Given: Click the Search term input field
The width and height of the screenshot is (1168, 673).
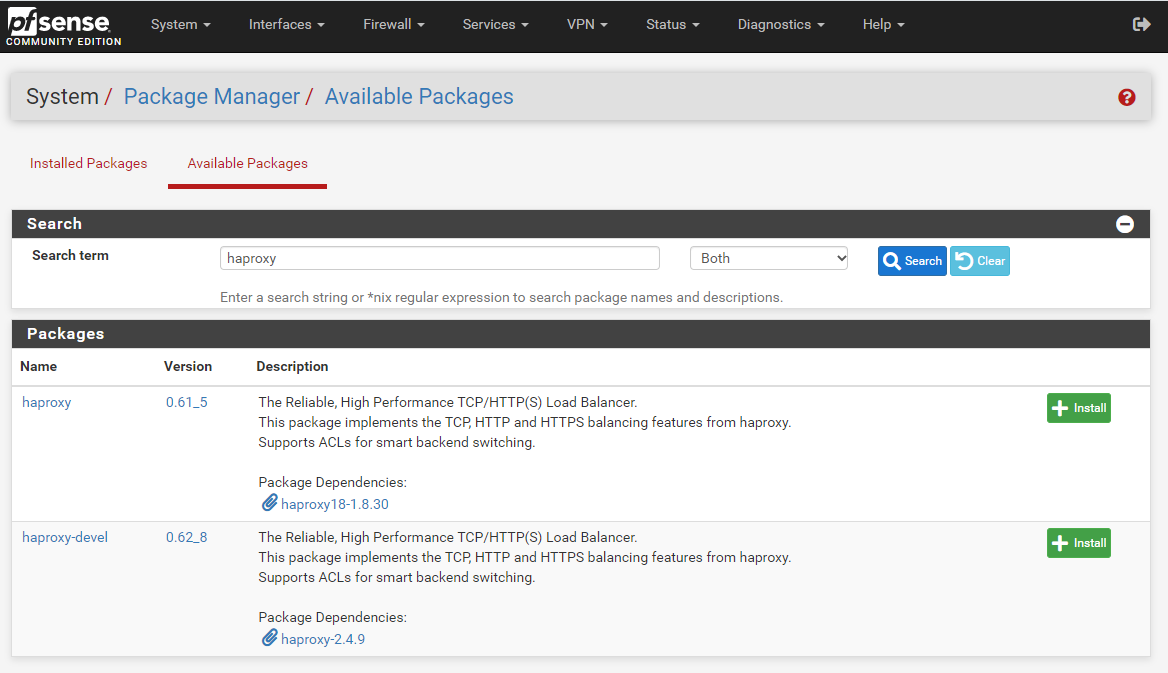Looking at the screenshot, I should tap(439, 259).
